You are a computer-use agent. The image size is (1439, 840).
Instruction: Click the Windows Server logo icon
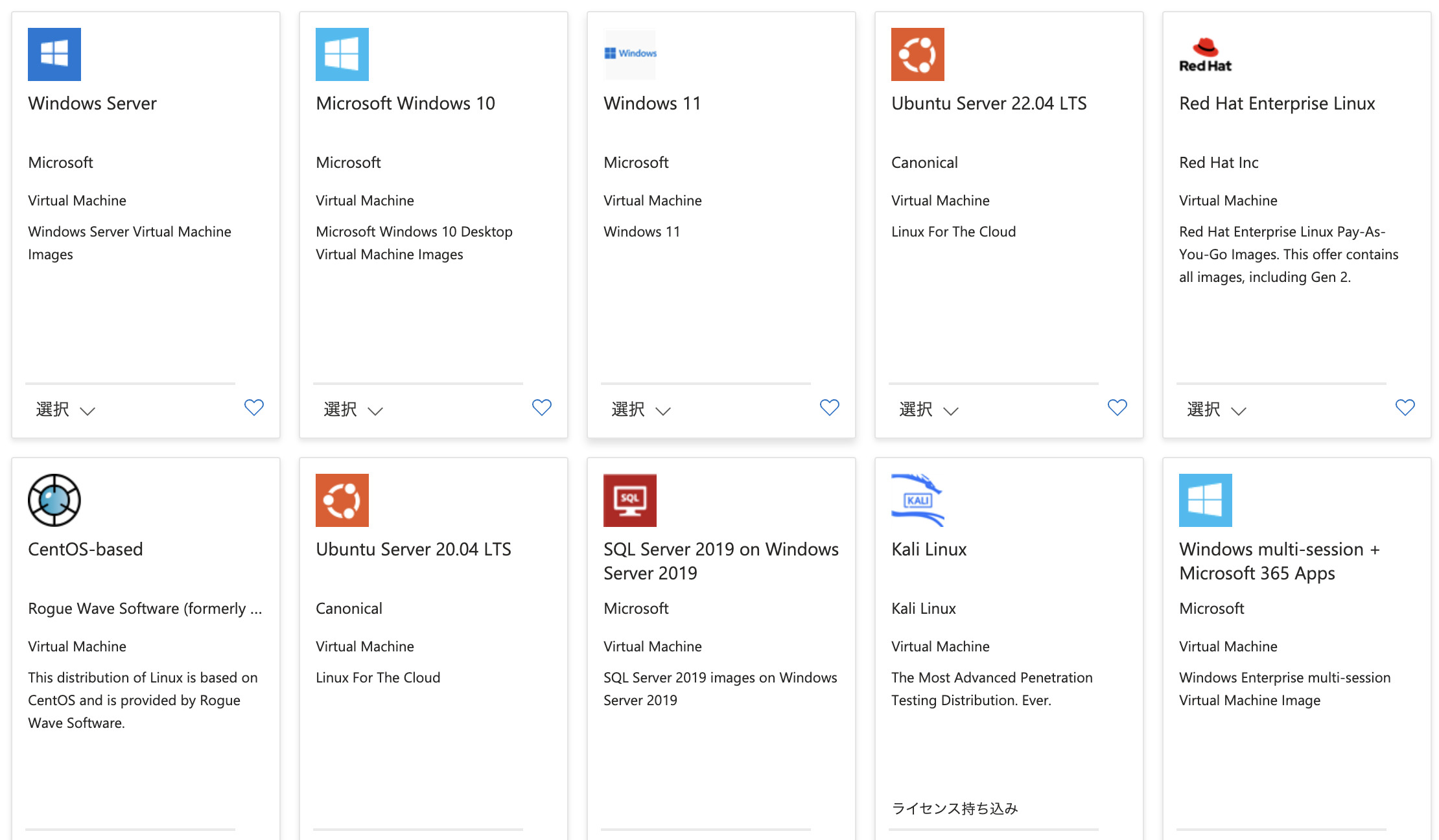[x=54, y=54]
